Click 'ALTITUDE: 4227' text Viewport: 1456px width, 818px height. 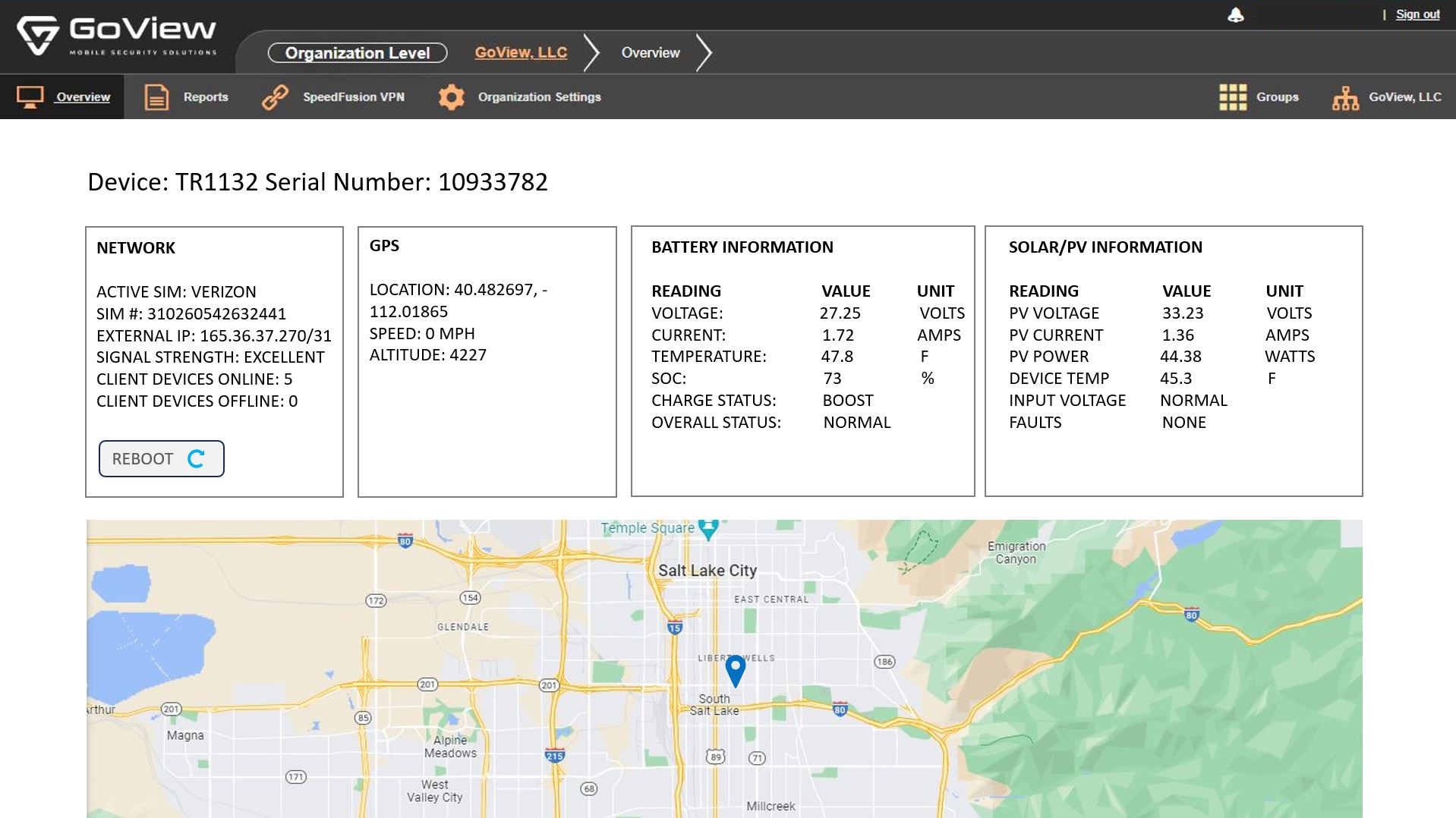click(x=428, y=355)
